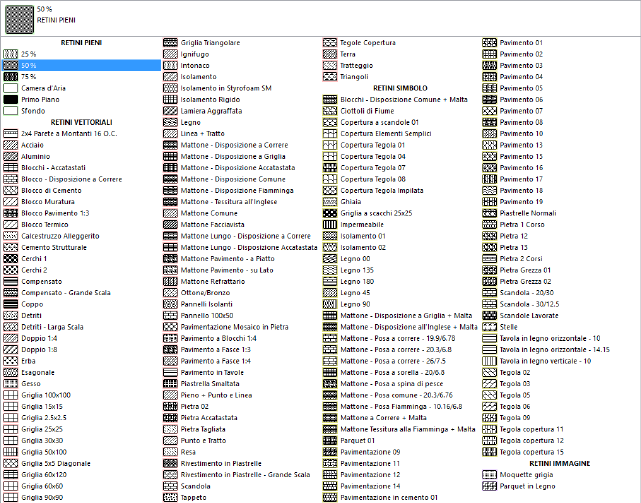Click the Legno hatch icon
Screen dimensions: 641x503
170,122
